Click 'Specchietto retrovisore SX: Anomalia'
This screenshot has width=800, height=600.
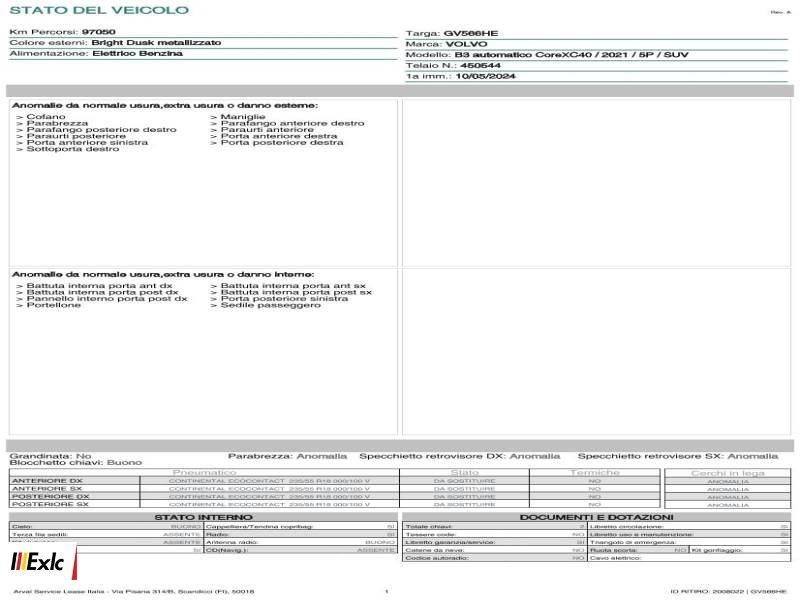click(x=678, y=456)
